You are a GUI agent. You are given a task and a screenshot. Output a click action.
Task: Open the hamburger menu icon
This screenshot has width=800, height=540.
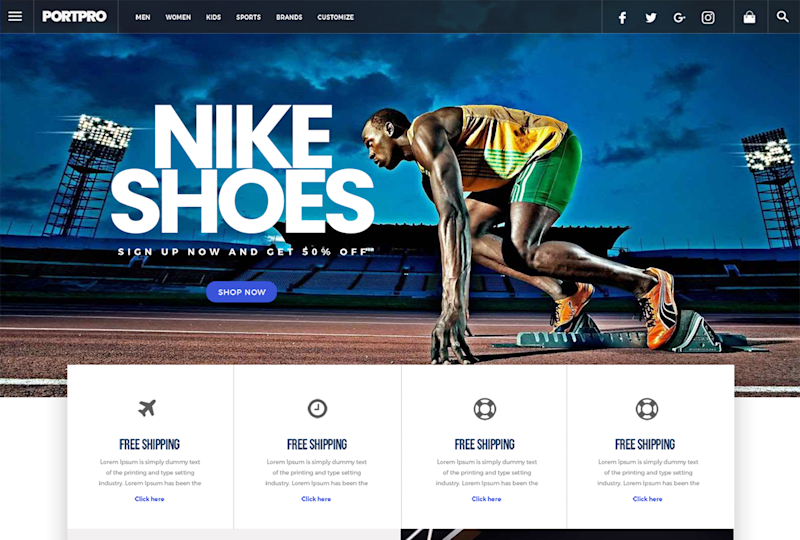coord(15,17)
